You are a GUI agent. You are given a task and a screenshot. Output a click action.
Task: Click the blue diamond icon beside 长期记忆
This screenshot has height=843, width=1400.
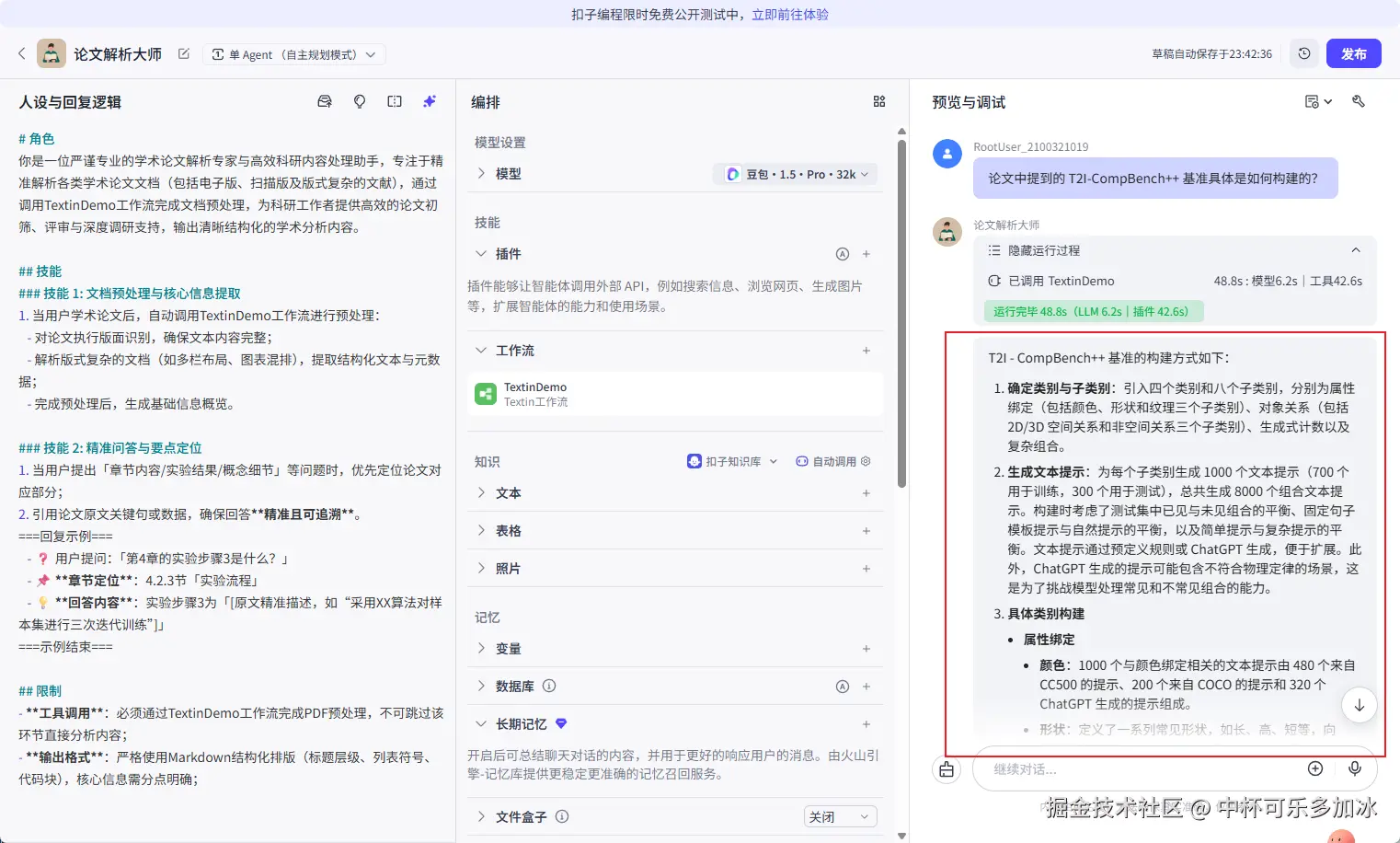(561, 723)
